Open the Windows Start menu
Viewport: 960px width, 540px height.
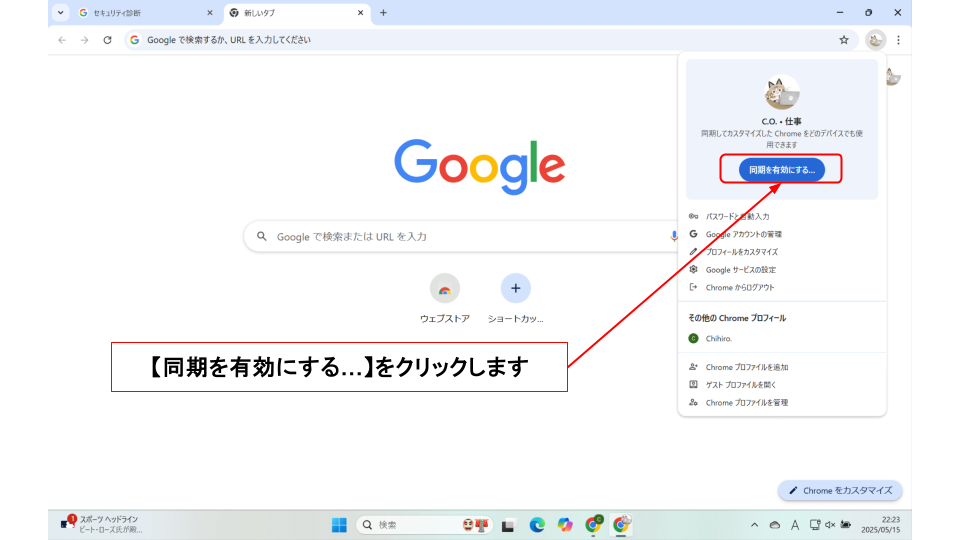(x=339, y=525)
